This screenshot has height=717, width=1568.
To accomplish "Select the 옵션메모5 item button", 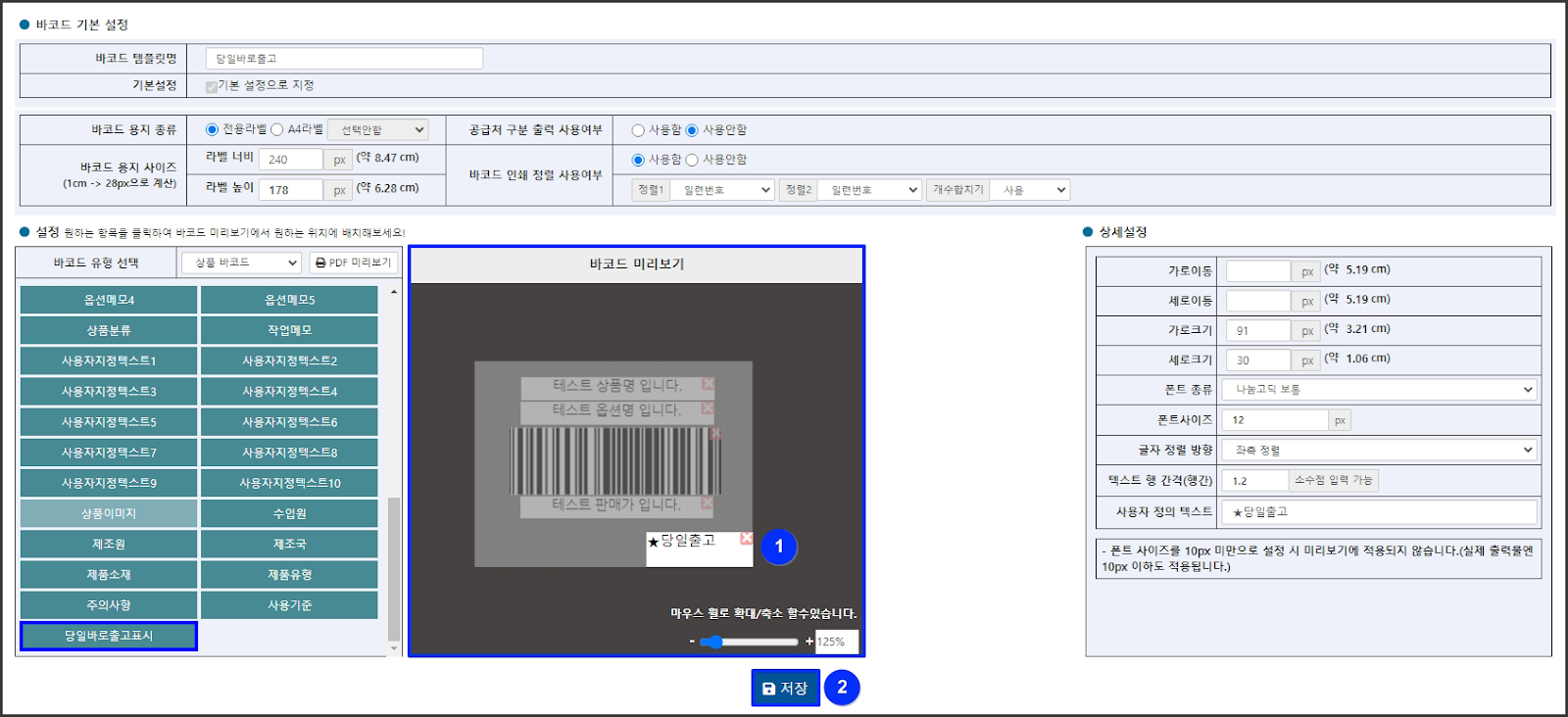I will [x=289, y=300].
